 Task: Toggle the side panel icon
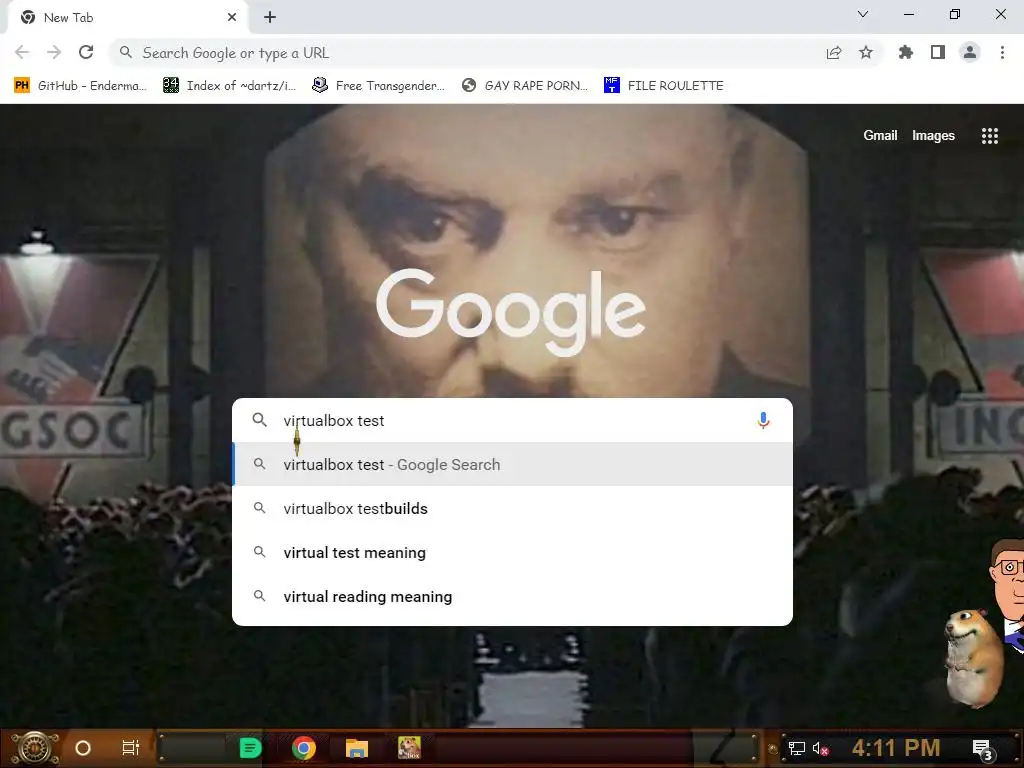coord(938,52)
